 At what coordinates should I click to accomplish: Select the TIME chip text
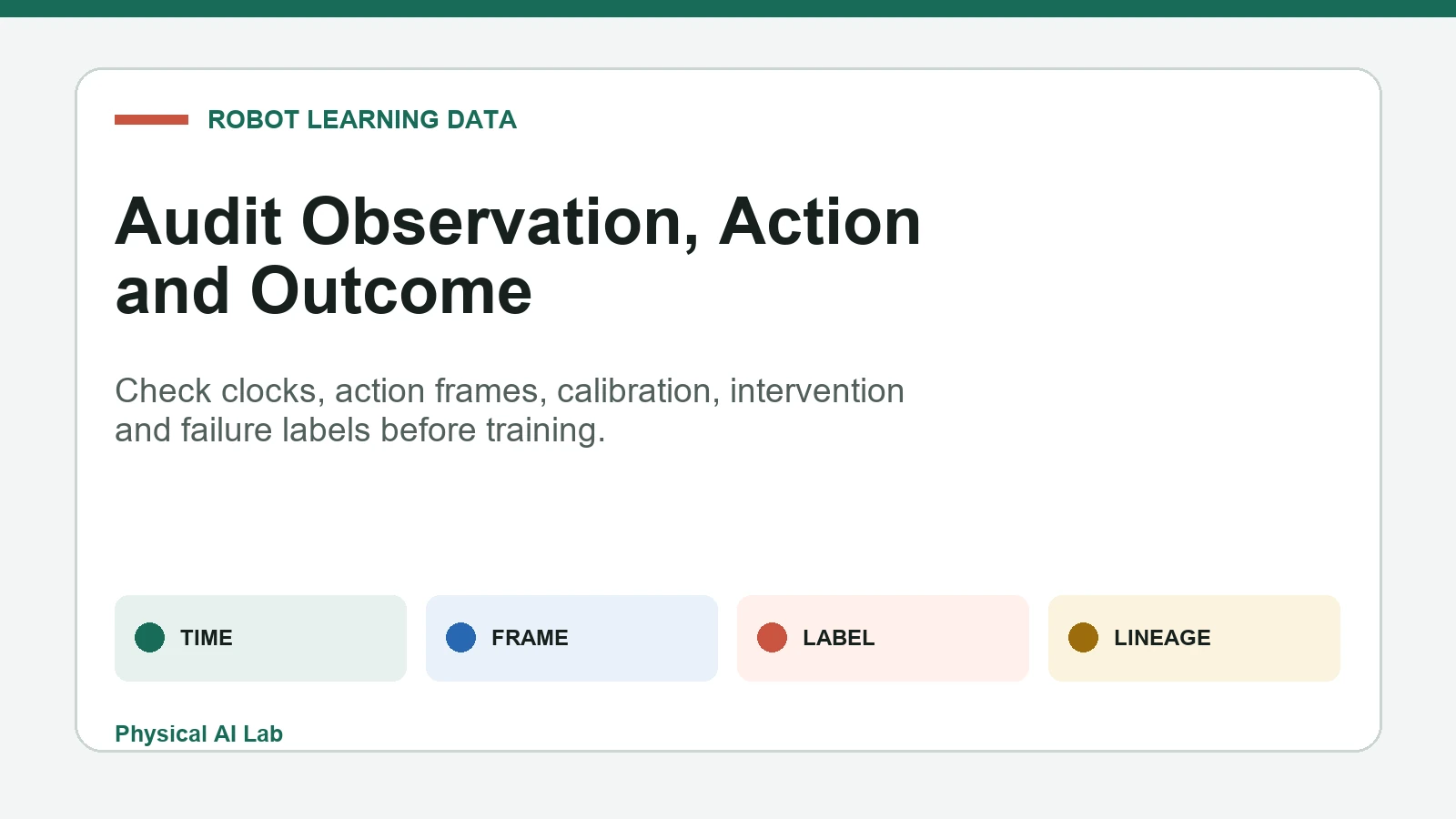pos(207,638)
